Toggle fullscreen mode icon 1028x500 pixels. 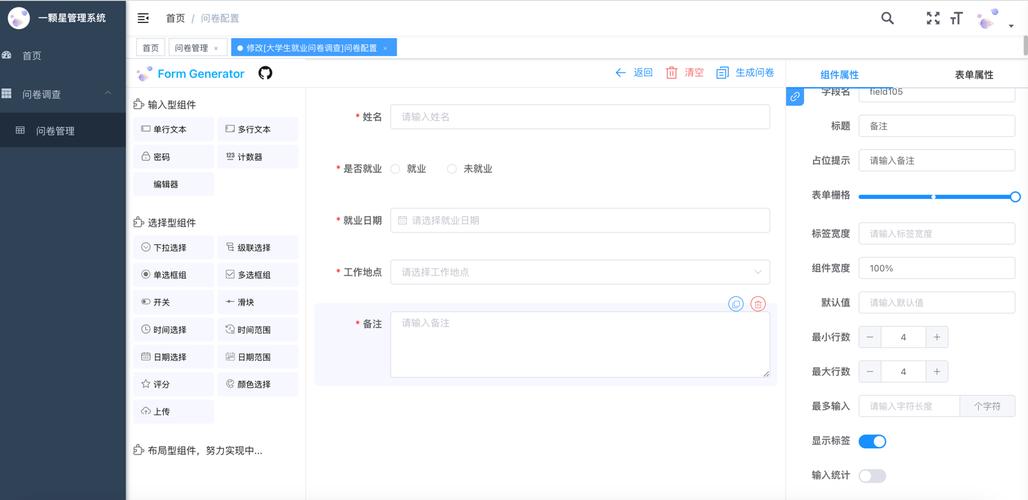point(933,18)
